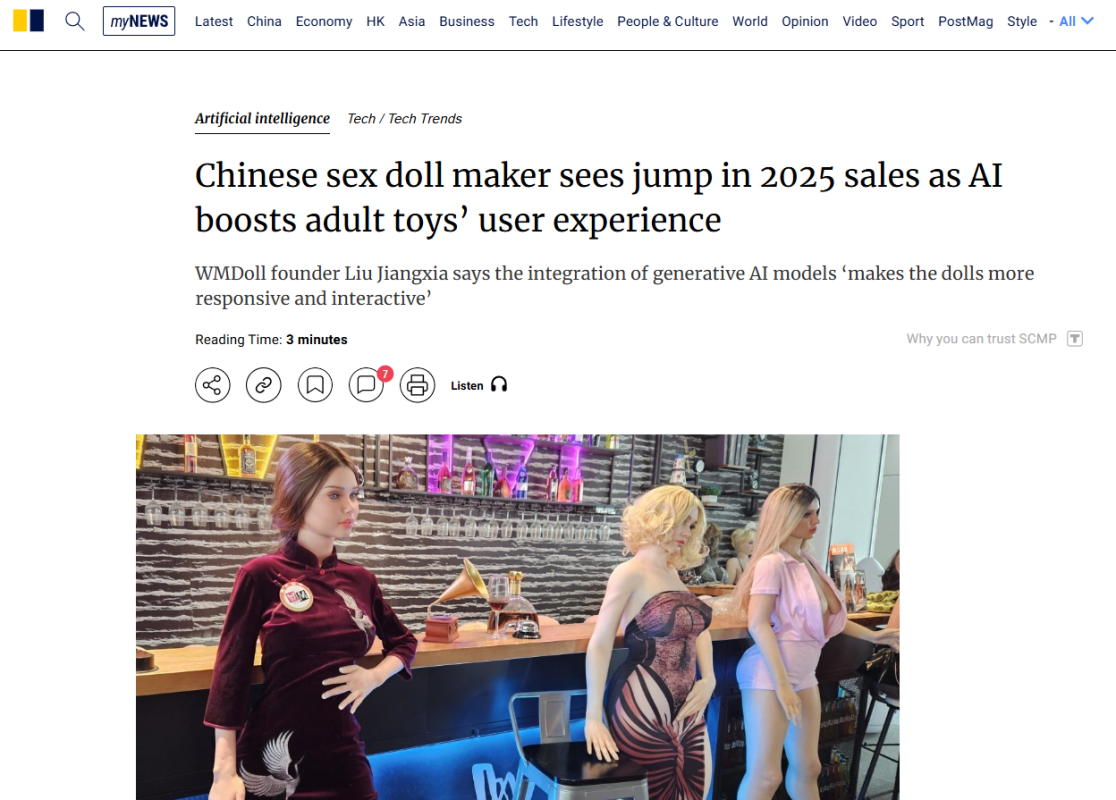Click the Artificial intelligence topic link
This screenshot has width=1116, height=800.
point(263,119)
